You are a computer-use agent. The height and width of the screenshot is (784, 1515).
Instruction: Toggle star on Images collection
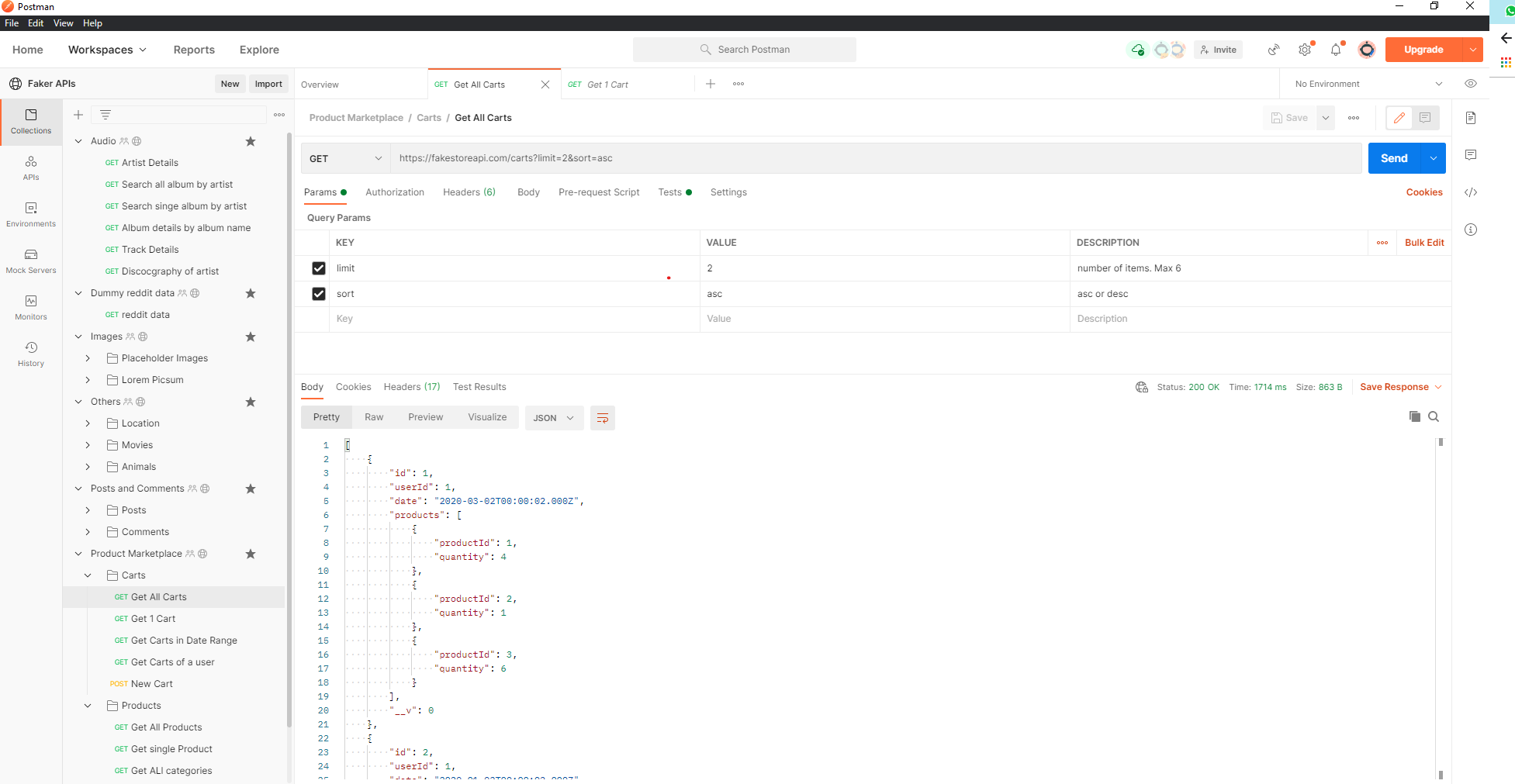click(251, 337)
